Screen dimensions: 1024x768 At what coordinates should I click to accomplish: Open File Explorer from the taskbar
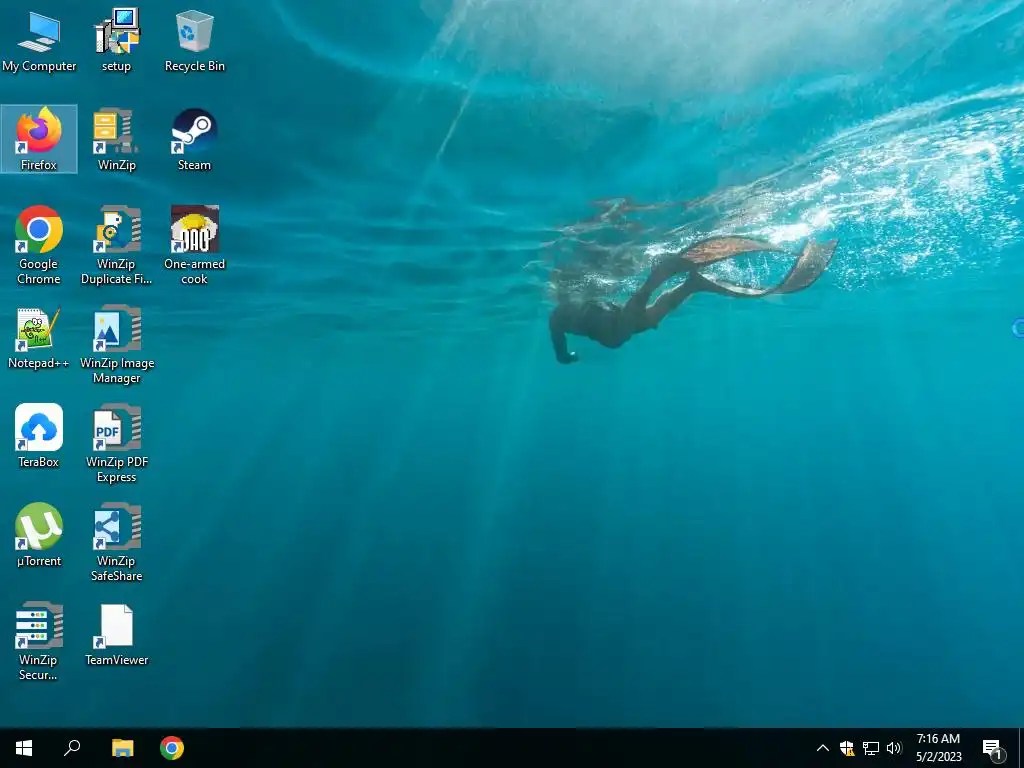[x=122, y=748]
